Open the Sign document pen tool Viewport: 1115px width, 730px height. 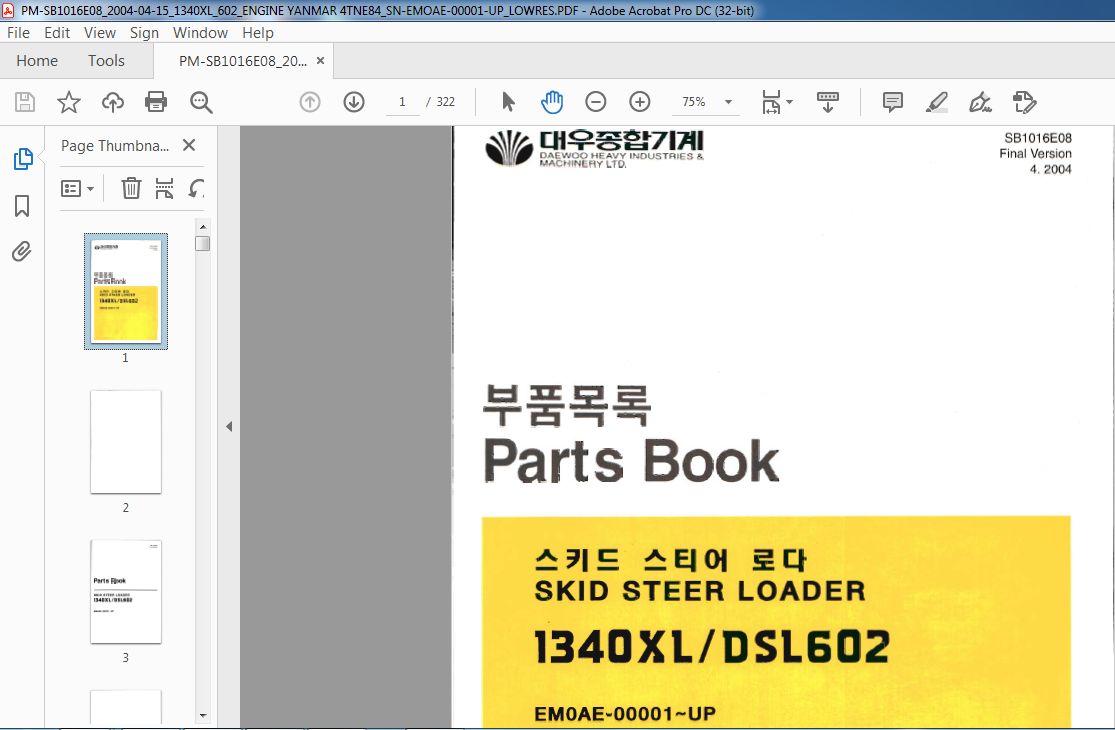[x=981, y=102]
